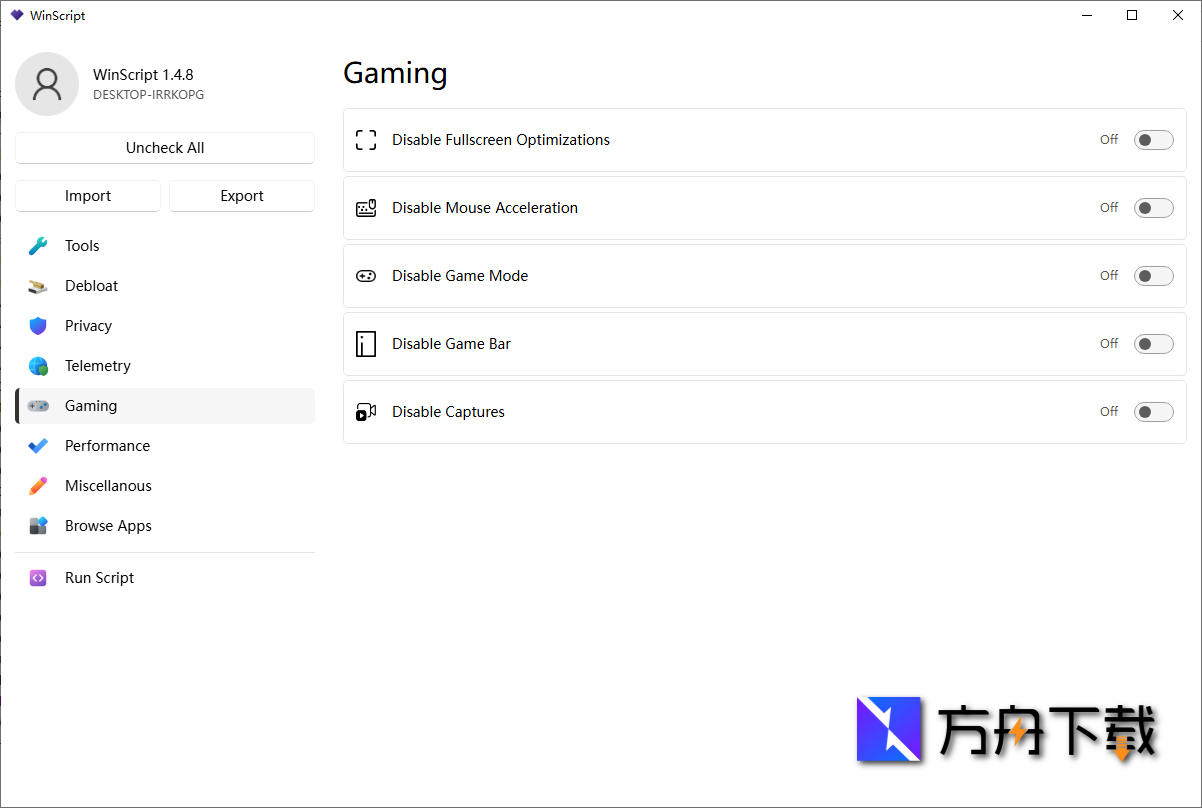Click the Import button

pyautogui.click(x=88, y=196)
